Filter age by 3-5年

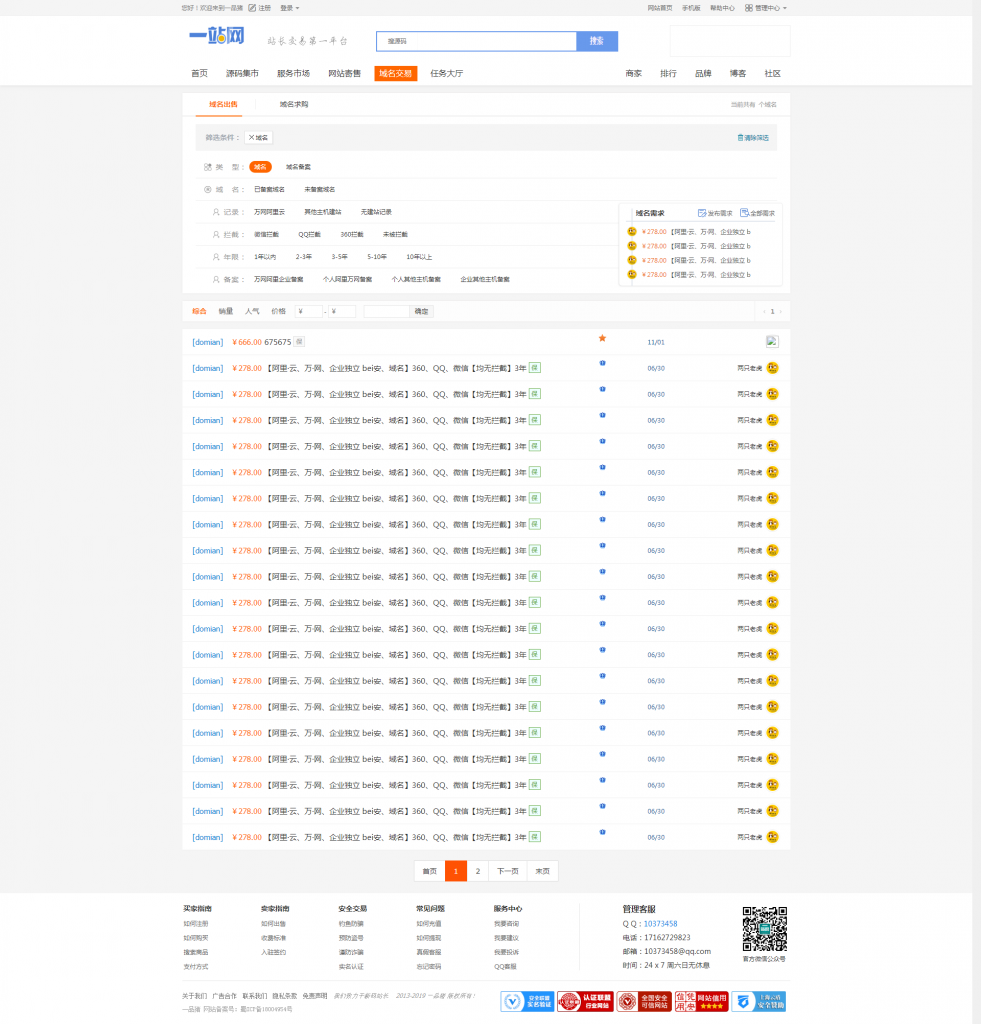pos(340,257)
